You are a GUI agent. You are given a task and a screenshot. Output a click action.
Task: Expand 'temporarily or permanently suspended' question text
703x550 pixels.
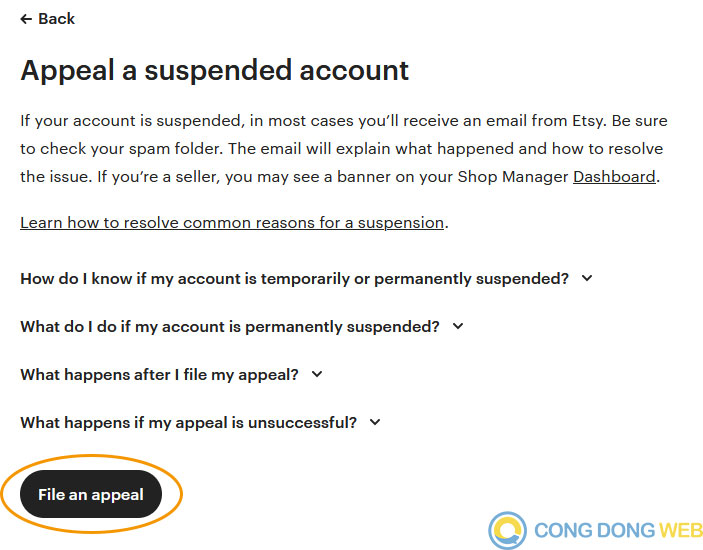point(295,279)
